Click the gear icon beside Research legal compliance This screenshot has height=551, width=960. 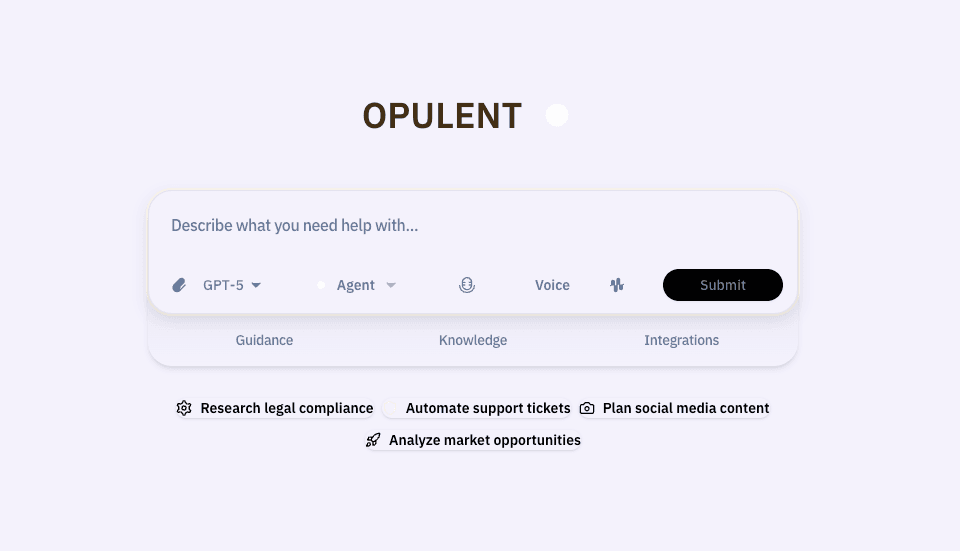pos(184,408)
